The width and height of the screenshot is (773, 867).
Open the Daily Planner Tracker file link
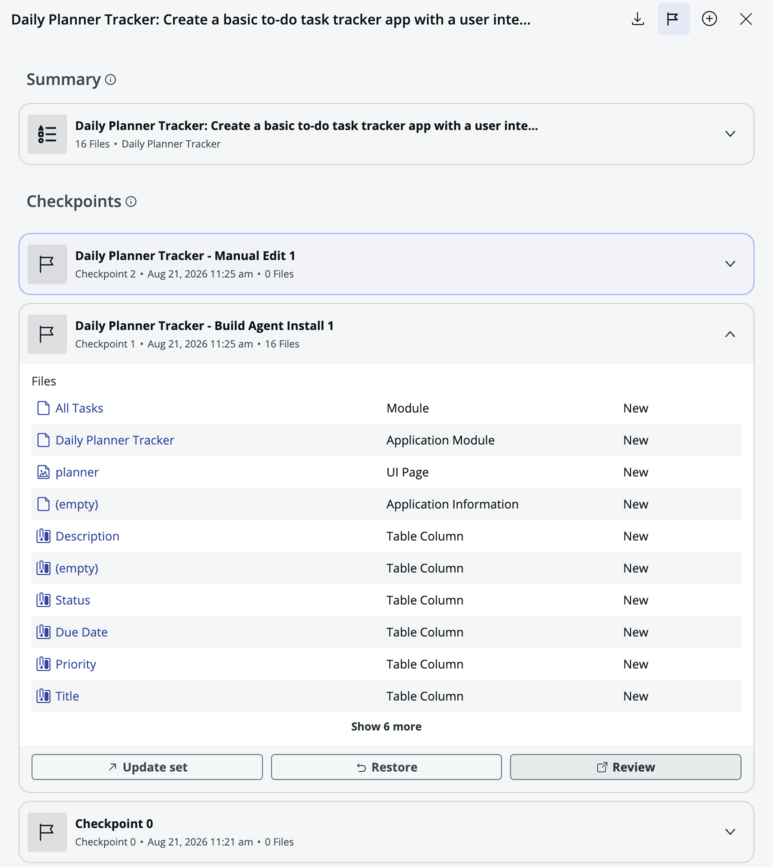[x=114, y=440]
